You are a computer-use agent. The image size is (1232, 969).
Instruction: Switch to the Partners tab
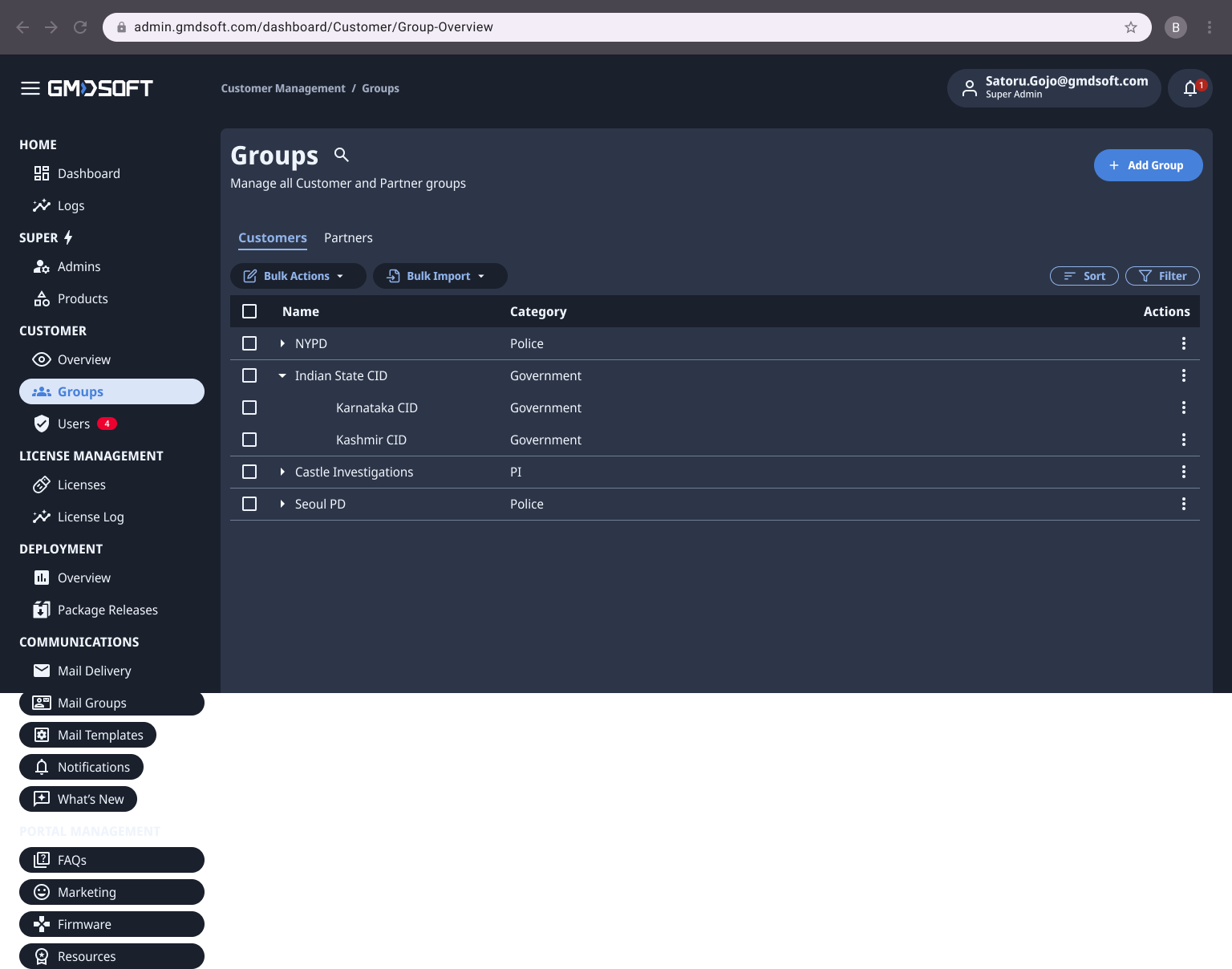[x=348, y=237]
